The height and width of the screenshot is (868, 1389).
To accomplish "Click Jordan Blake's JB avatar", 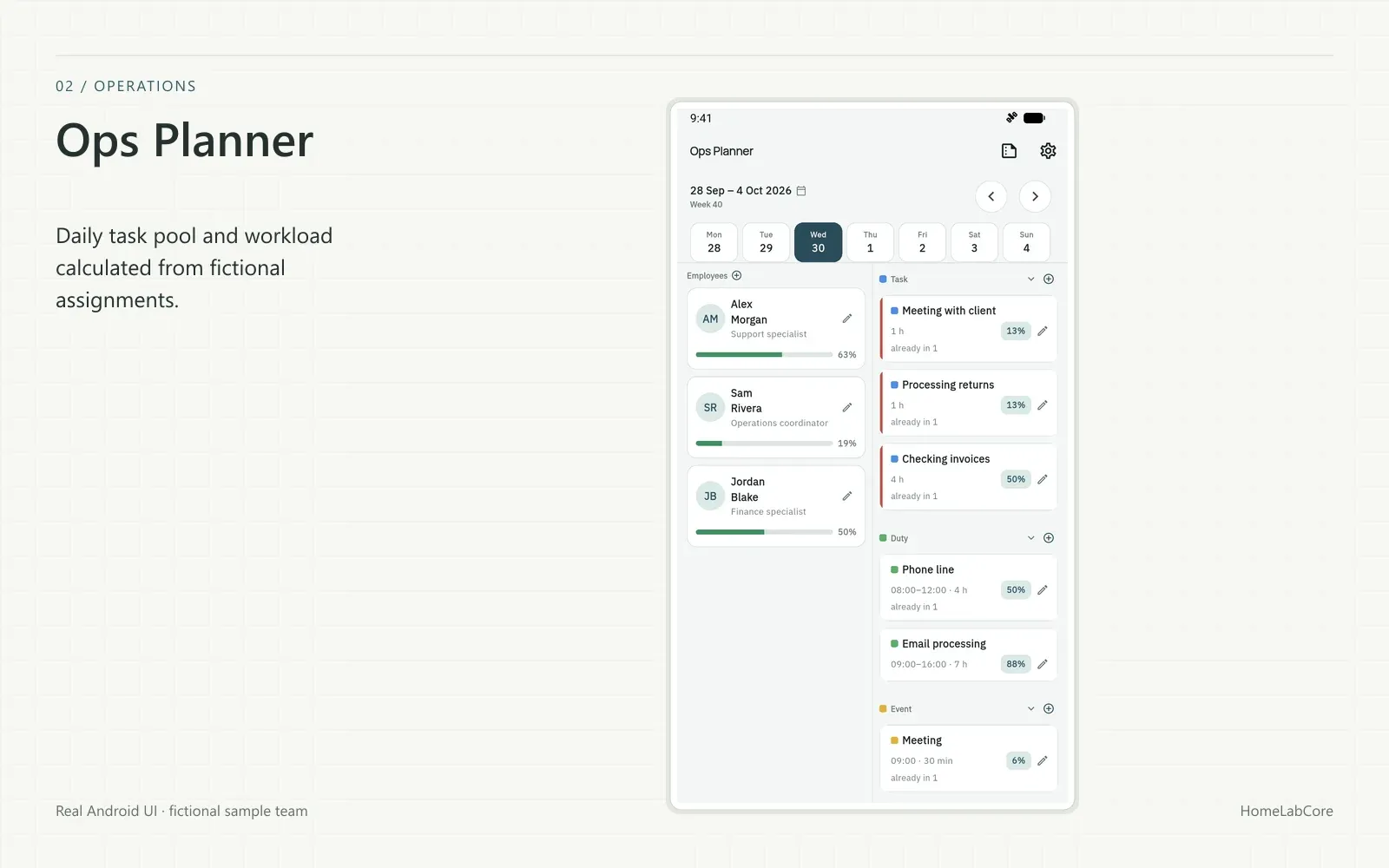I will pos(710,496).
